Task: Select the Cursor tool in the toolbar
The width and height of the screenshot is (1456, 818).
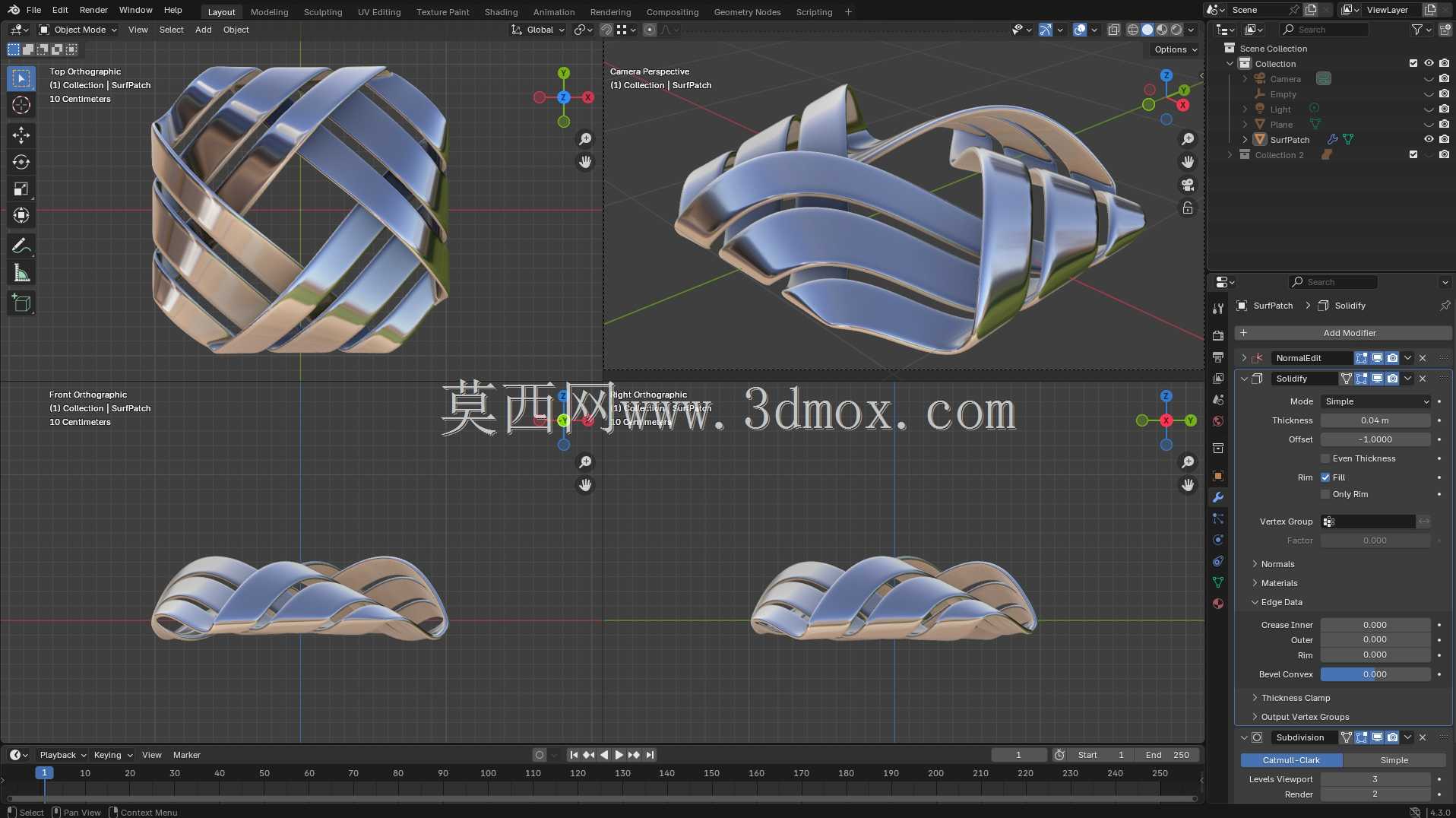Action: (x=21, y=105)
